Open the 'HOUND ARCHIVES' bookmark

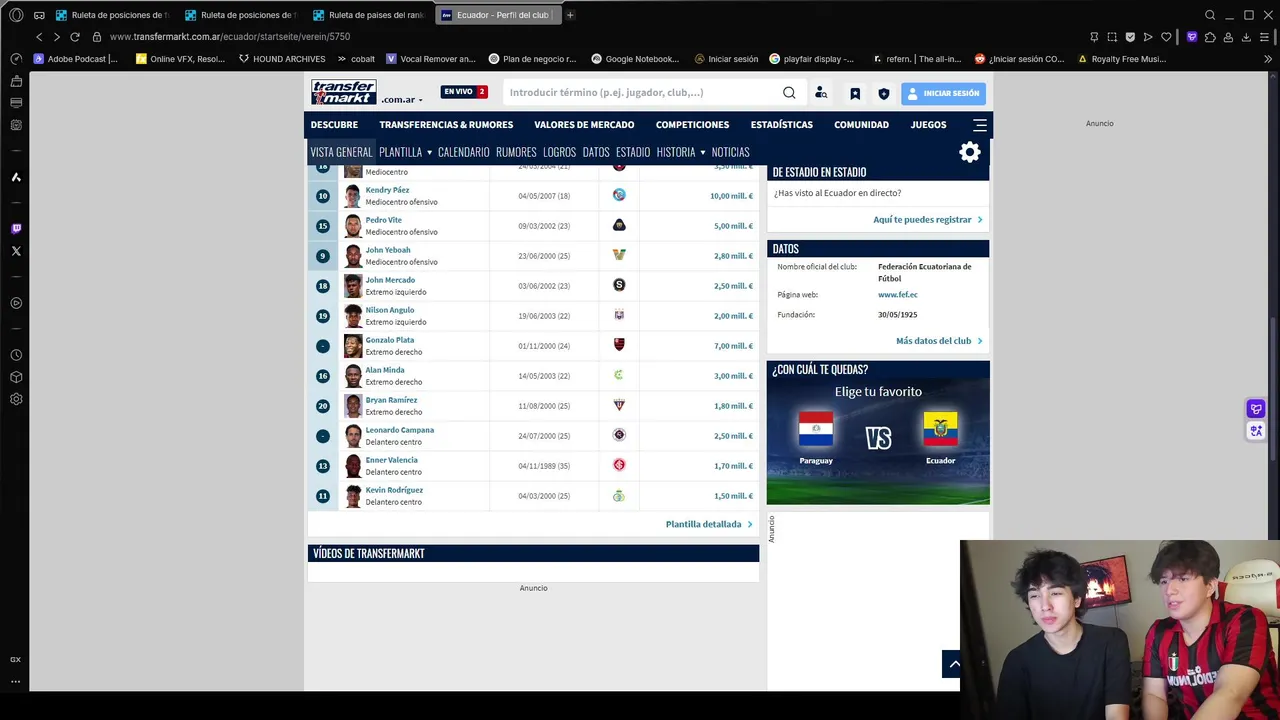282,59
